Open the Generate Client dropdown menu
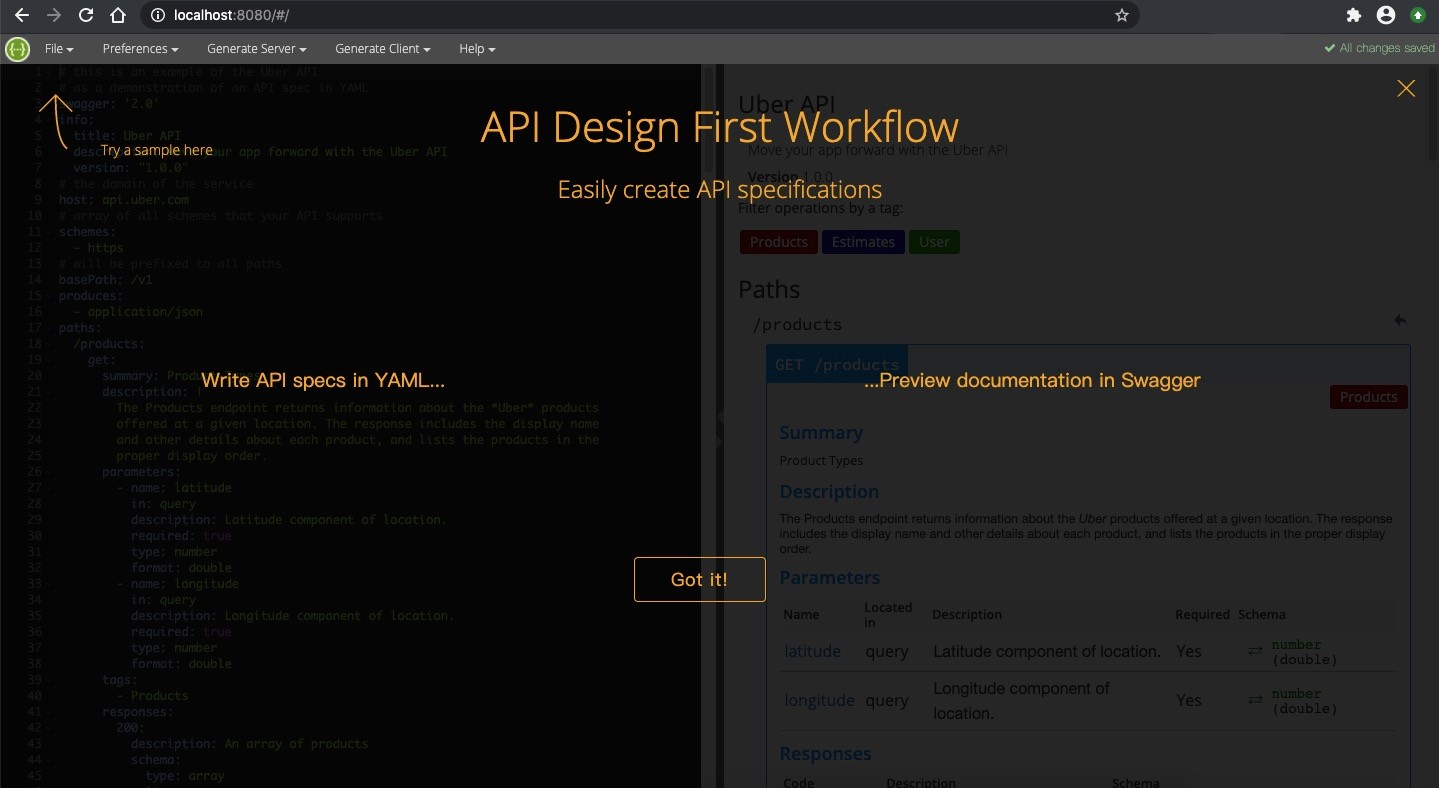The height and width of the screenshot is (788, 1439). click(x=382, y=48)
